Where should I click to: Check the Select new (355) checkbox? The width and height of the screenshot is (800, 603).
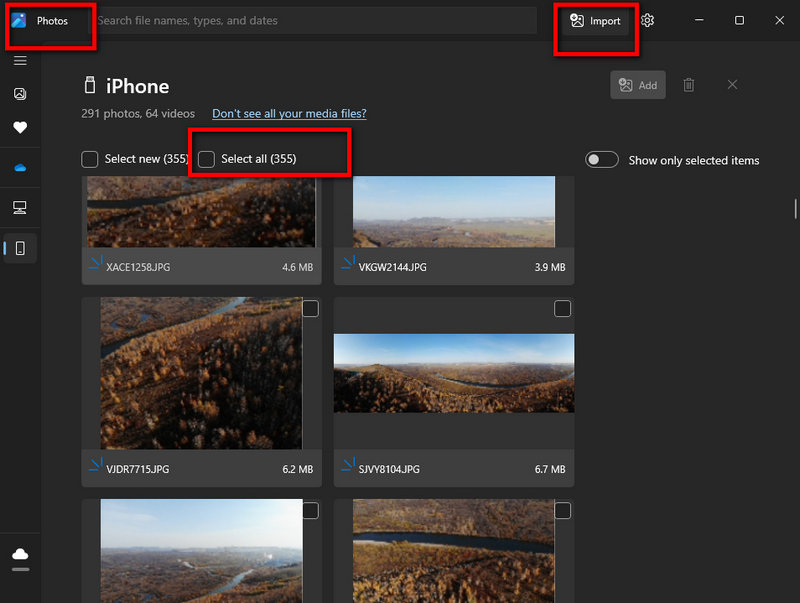90,159
